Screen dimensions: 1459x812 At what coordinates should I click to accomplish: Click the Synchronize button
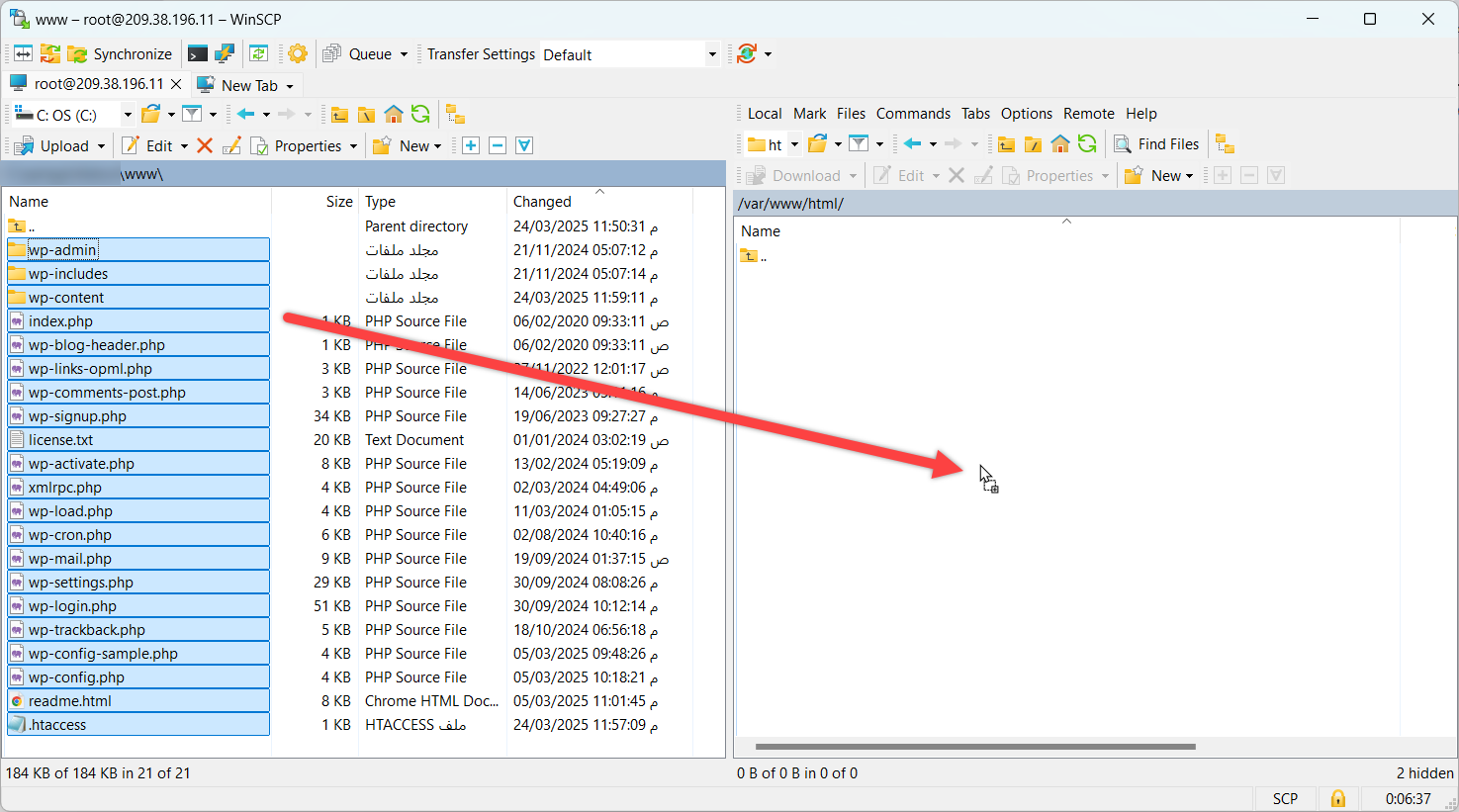[x=121, y=54]
